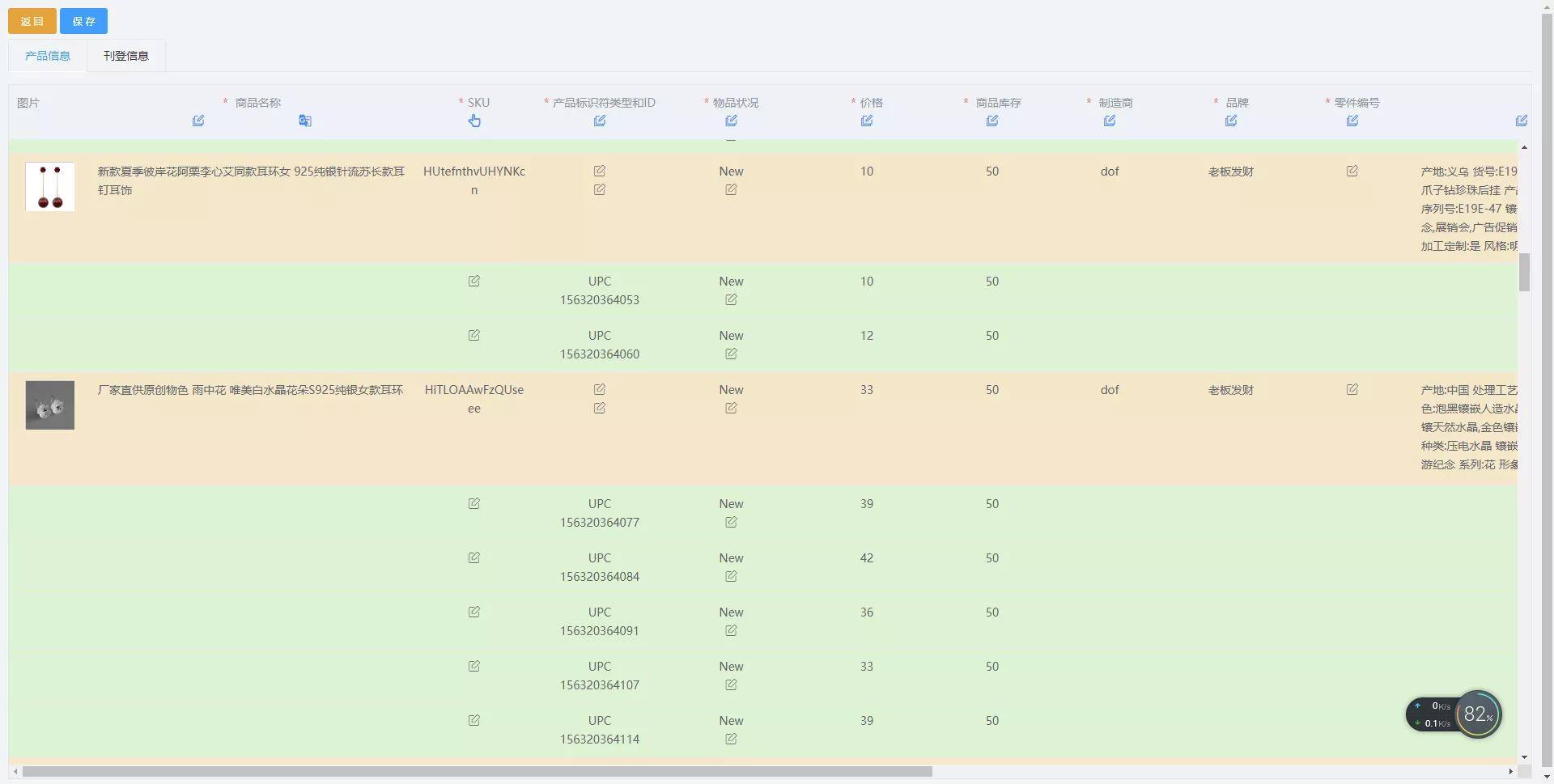Click the orange 返回 button
The width and height of the screenshot is (1554, 784).
pyautogui.click(x=32, y=21)
